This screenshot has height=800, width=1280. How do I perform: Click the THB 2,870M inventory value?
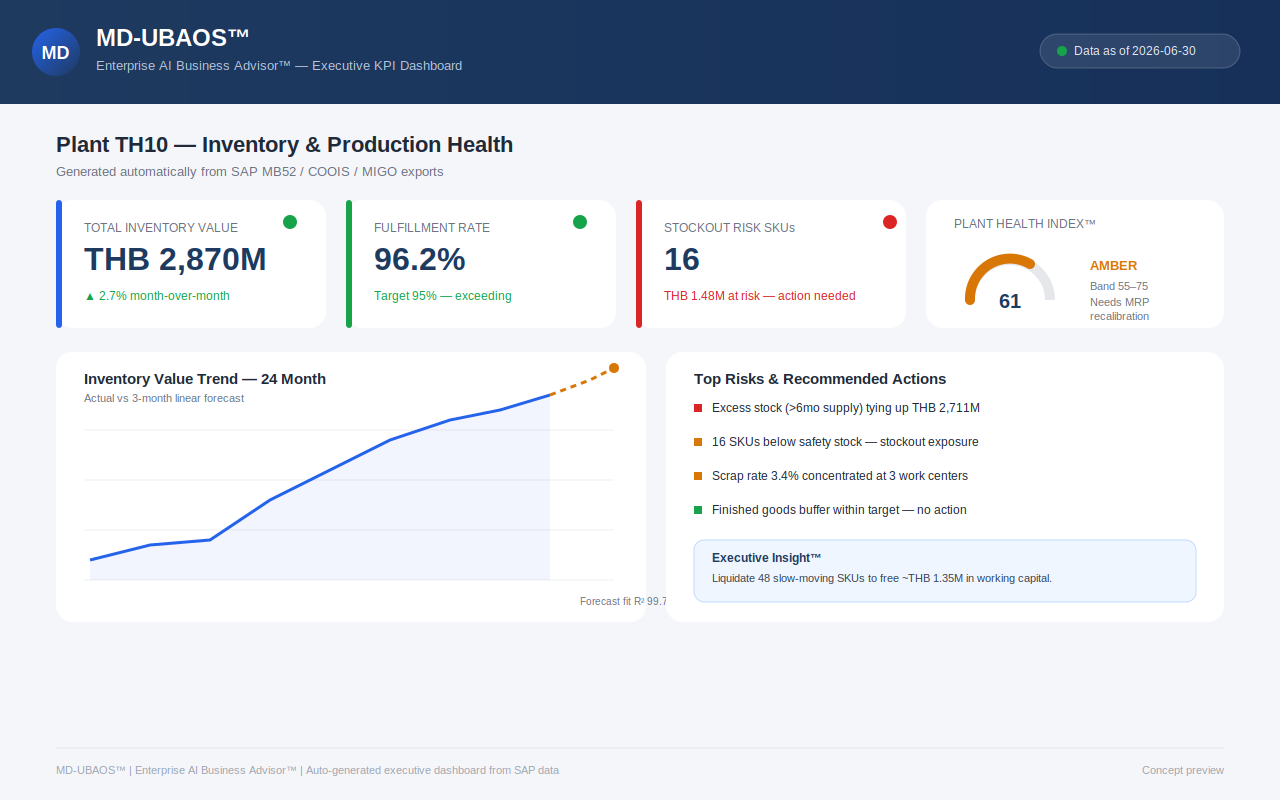pos(175,260)
